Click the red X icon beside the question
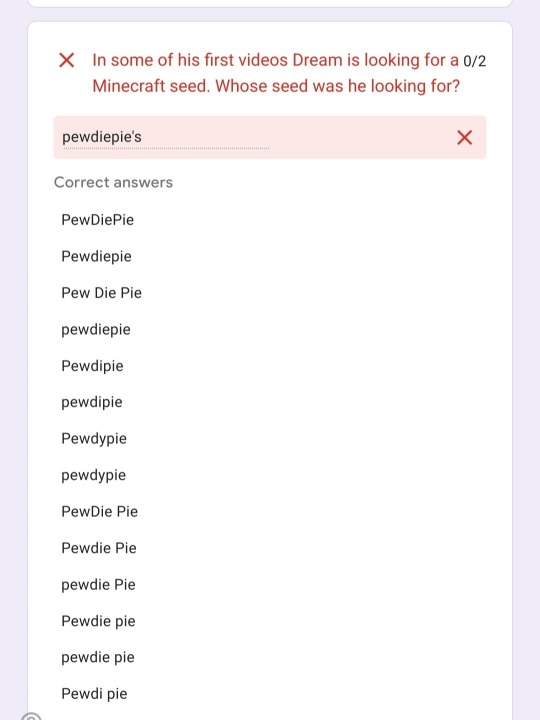 [67, 60]
